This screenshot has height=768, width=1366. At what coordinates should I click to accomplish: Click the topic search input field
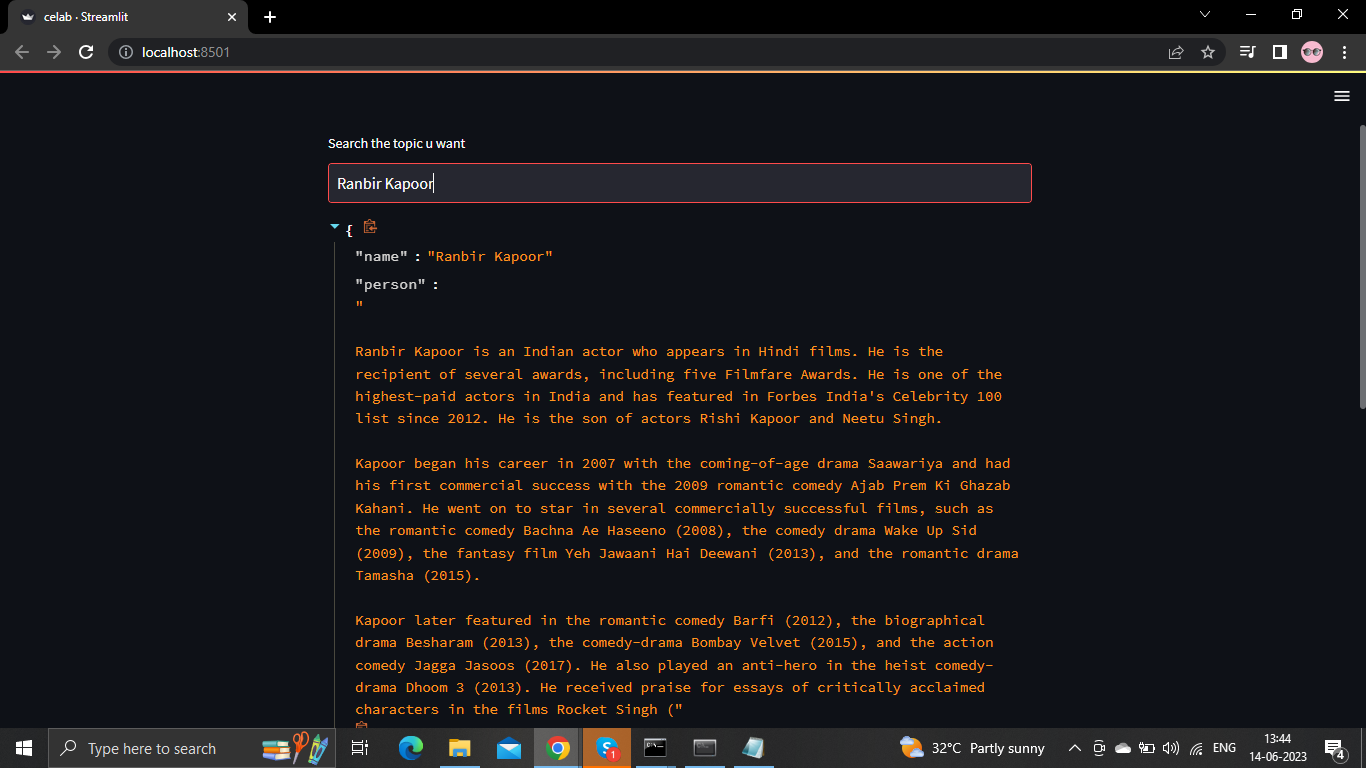(x=679, y=183)
